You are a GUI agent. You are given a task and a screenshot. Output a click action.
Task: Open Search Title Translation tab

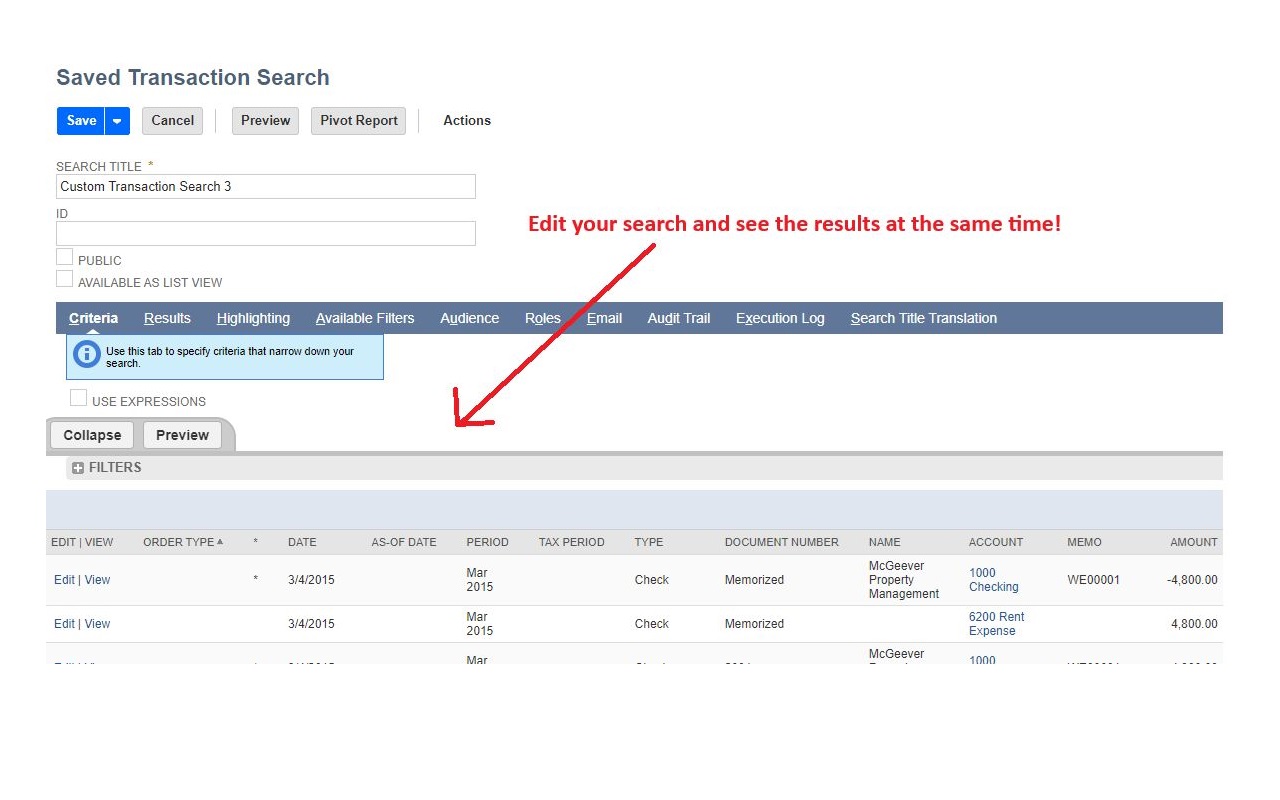[x=924, y=318]
